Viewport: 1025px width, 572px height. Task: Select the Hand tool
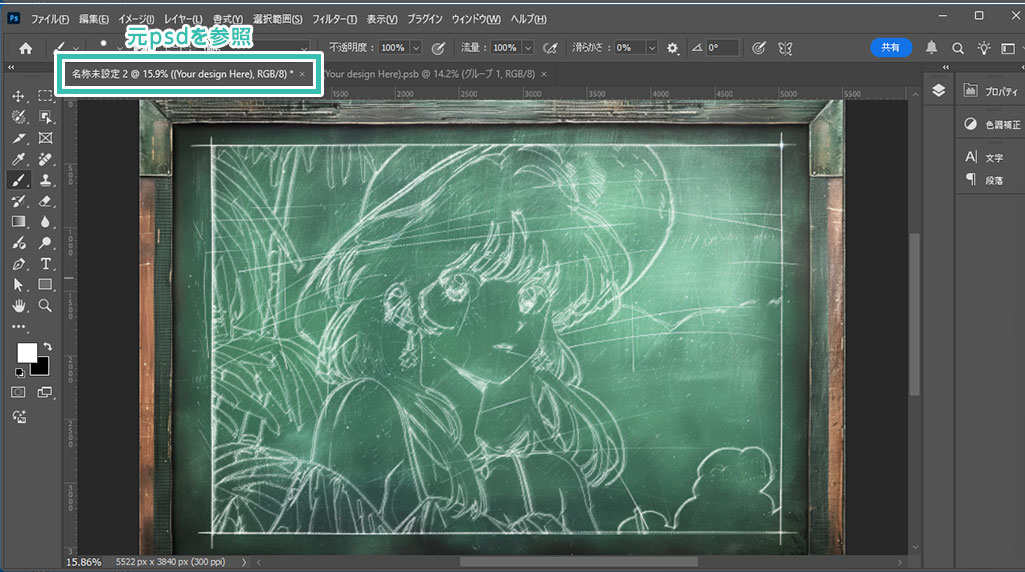point(18,305)
